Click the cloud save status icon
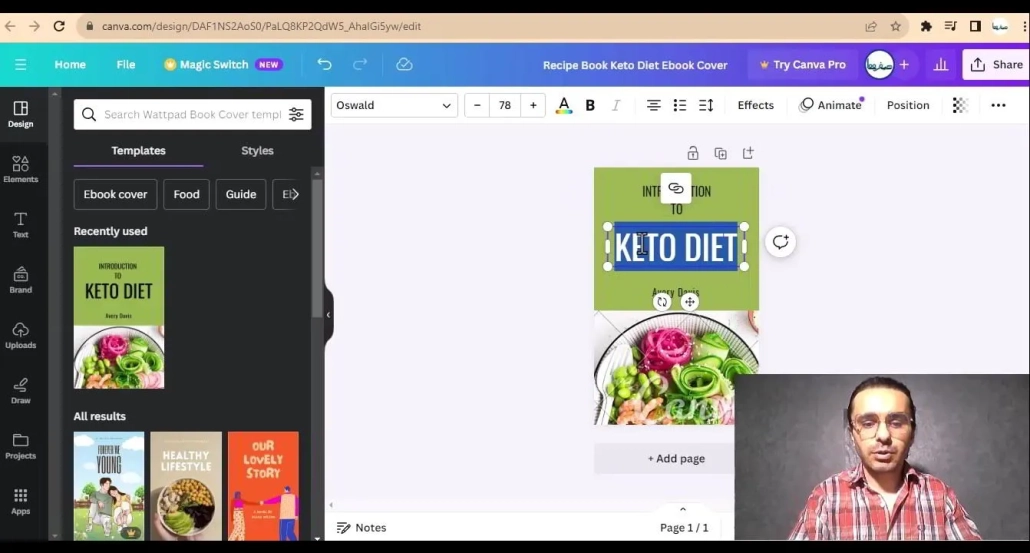The height and width of the screenshot is (553, 1030). pyautogui.click(x=404, y=64)
